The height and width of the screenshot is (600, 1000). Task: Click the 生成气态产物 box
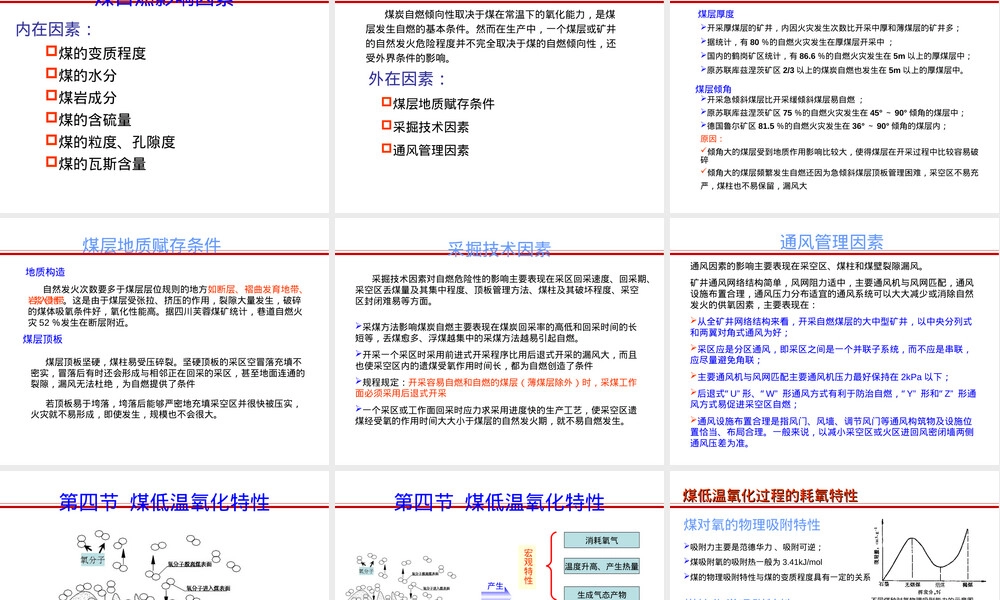click(601, 594)
